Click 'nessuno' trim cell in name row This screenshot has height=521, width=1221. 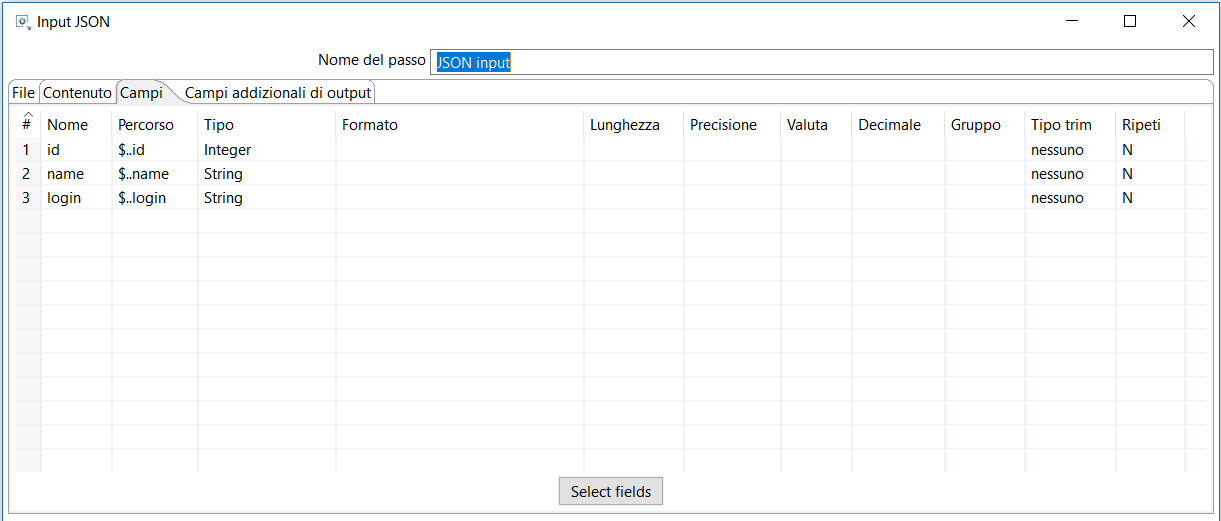point(1070,174)
